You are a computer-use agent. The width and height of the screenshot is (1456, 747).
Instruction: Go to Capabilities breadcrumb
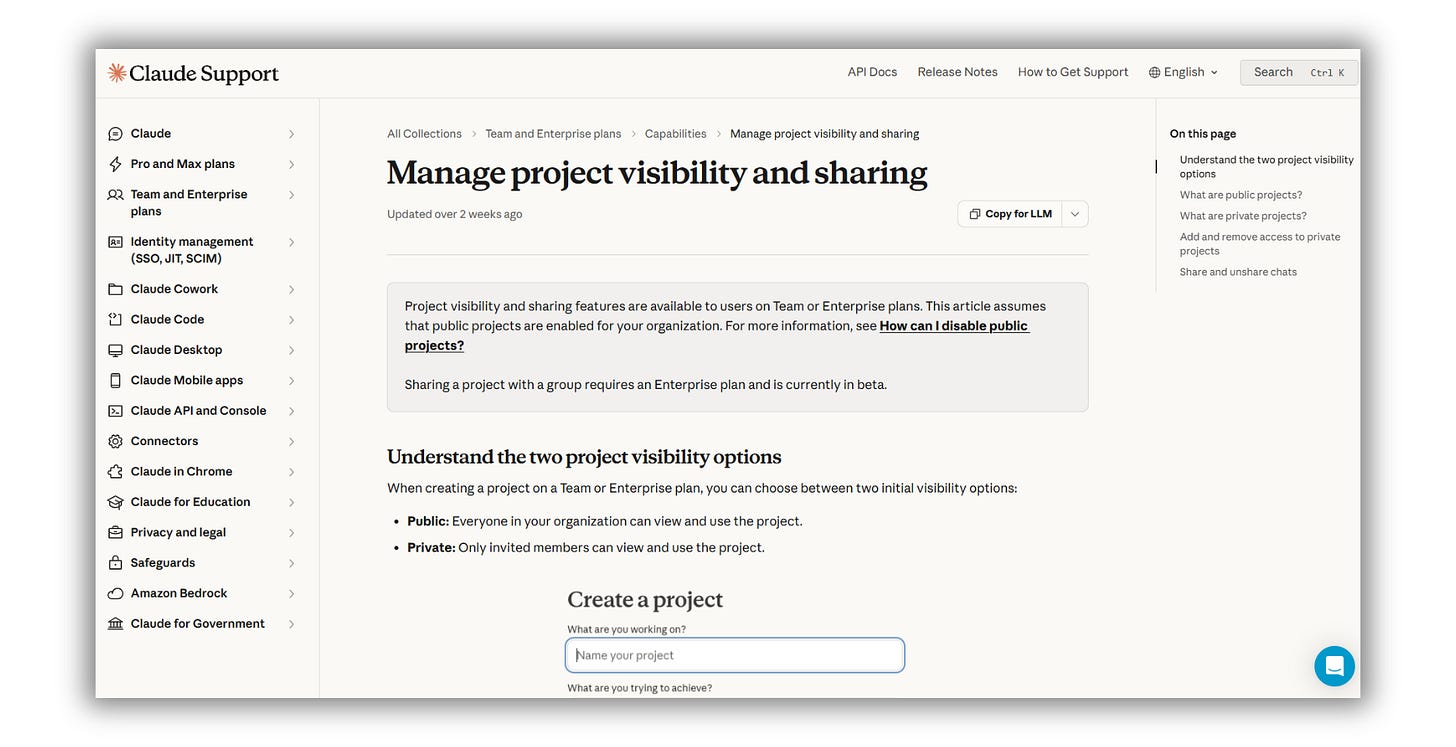[x=675, y=134]
